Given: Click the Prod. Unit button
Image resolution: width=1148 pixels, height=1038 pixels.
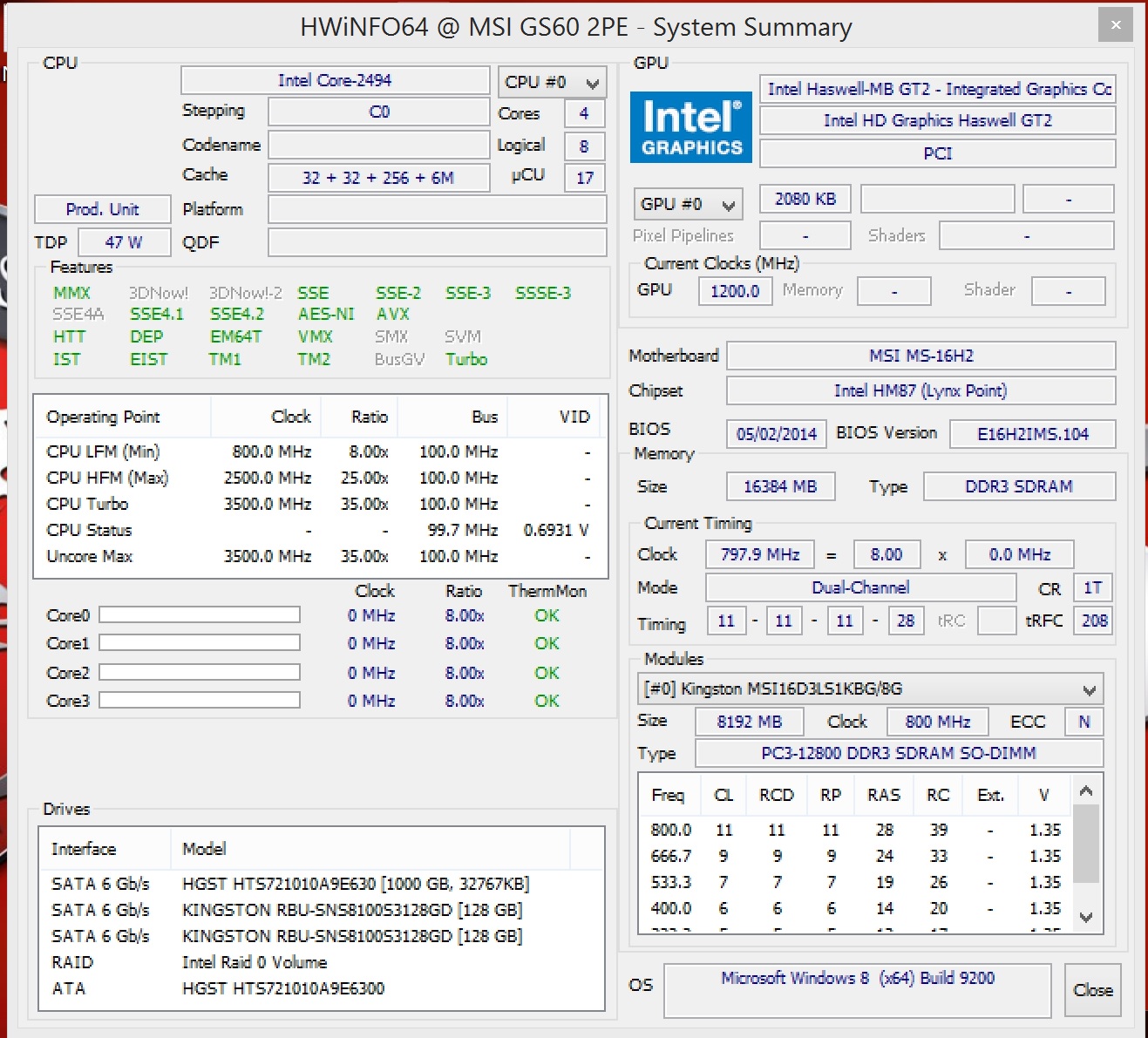Looking at the screenshot, I should click(x=102, y=209).
